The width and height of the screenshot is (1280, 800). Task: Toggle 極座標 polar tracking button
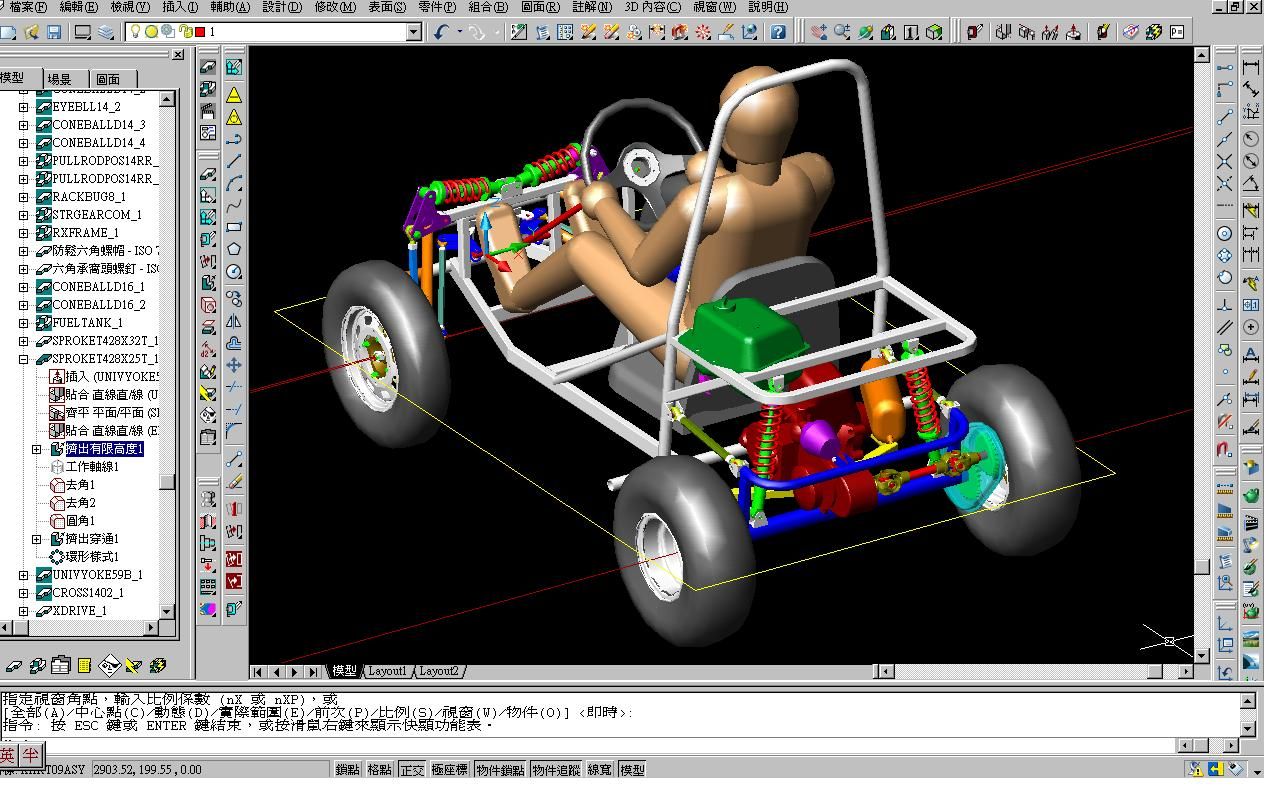tap(449, 769)
